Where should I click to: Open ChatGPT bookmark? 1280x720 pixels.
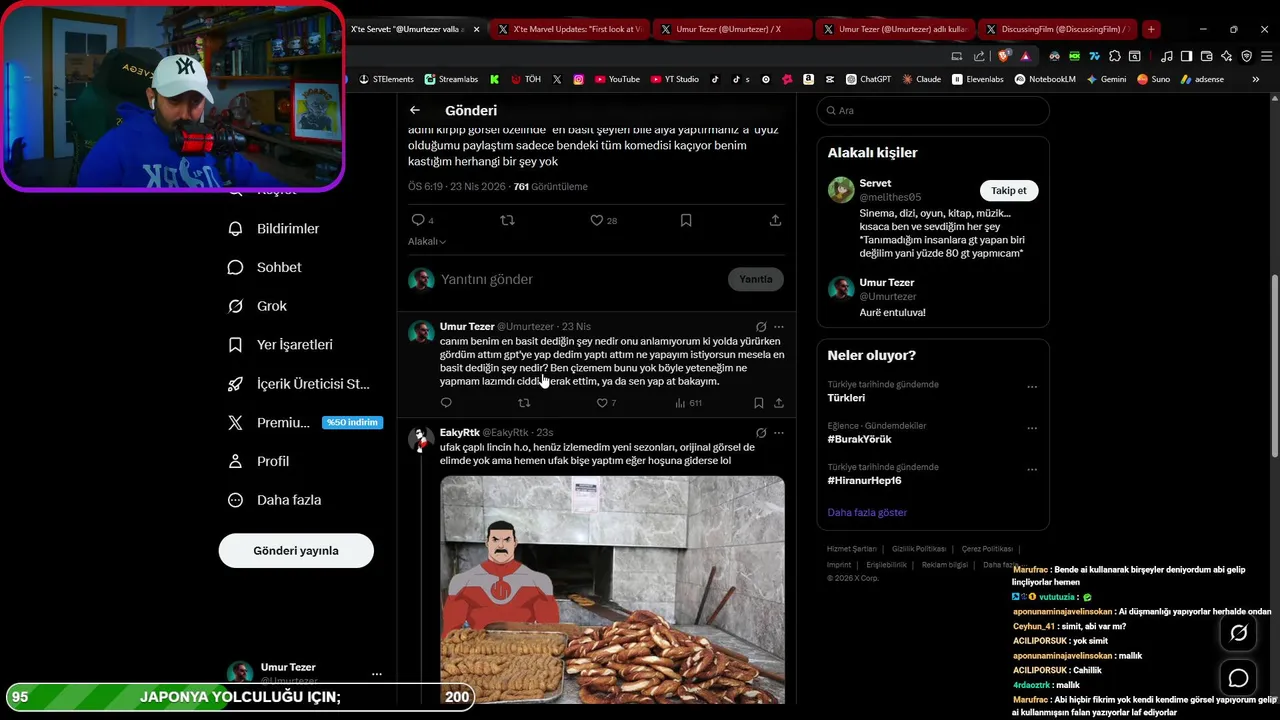tap(869, 79)
